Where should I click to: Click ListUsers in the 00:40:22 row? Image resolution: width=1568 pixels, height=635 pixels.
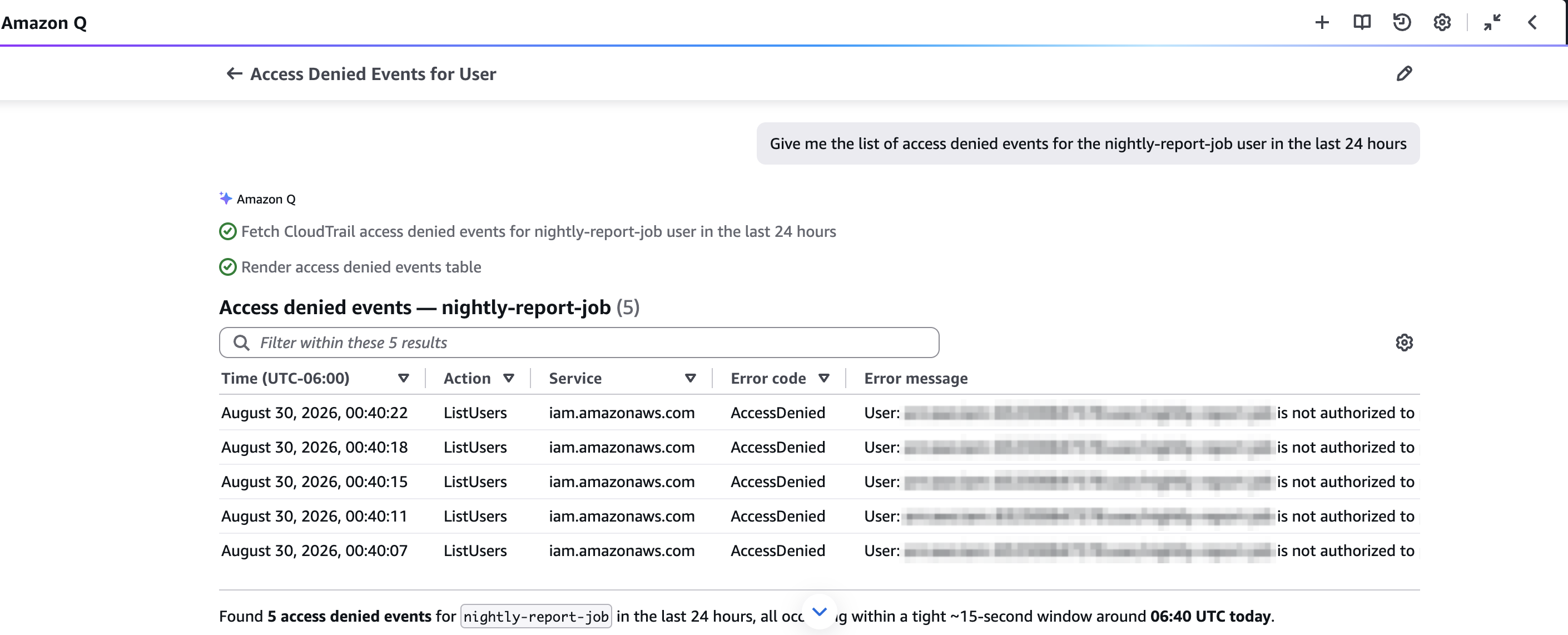[x=475, y=413]
